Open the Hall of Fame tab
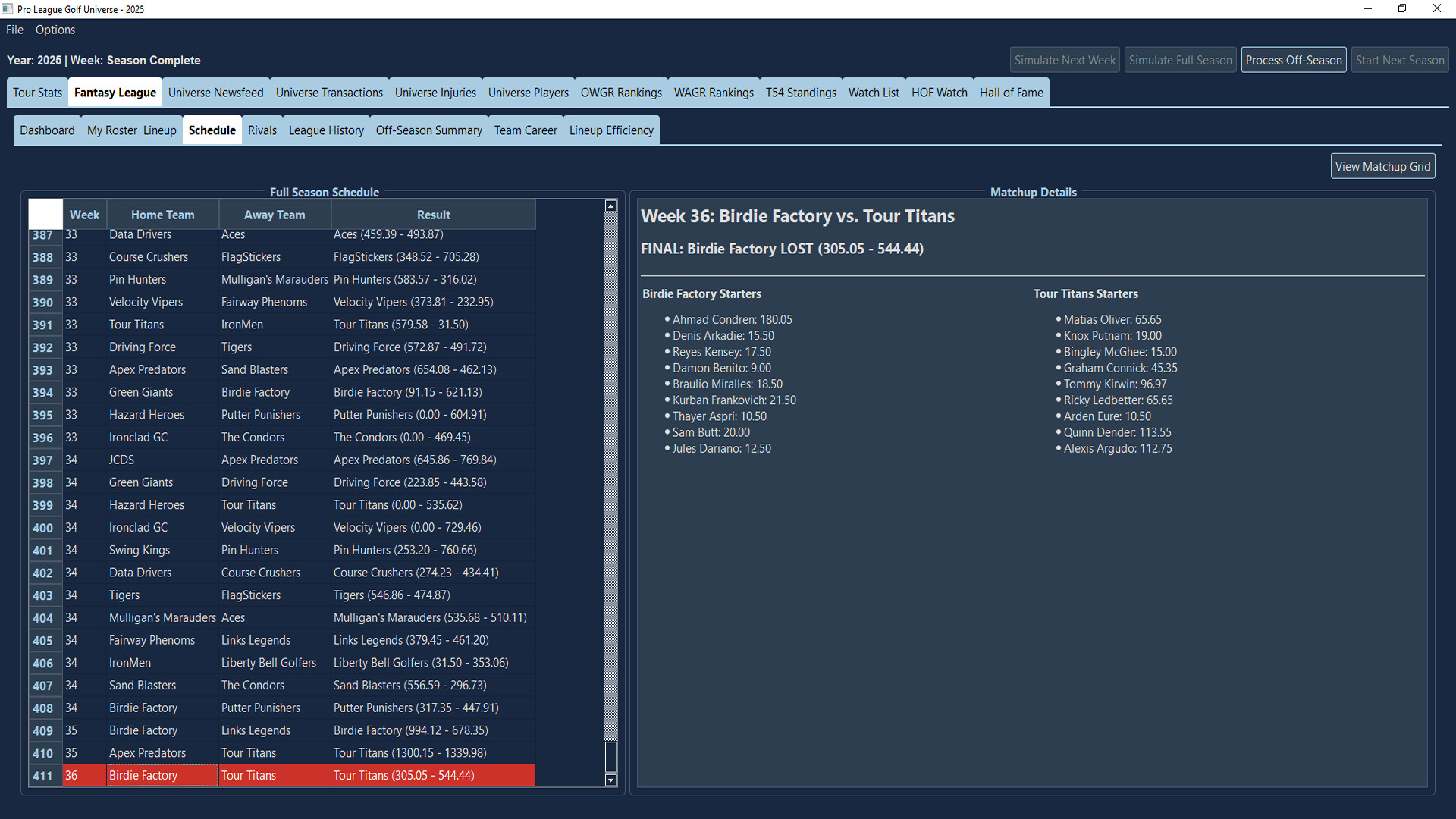The image size is (1456, 819). click(1011, 92)
